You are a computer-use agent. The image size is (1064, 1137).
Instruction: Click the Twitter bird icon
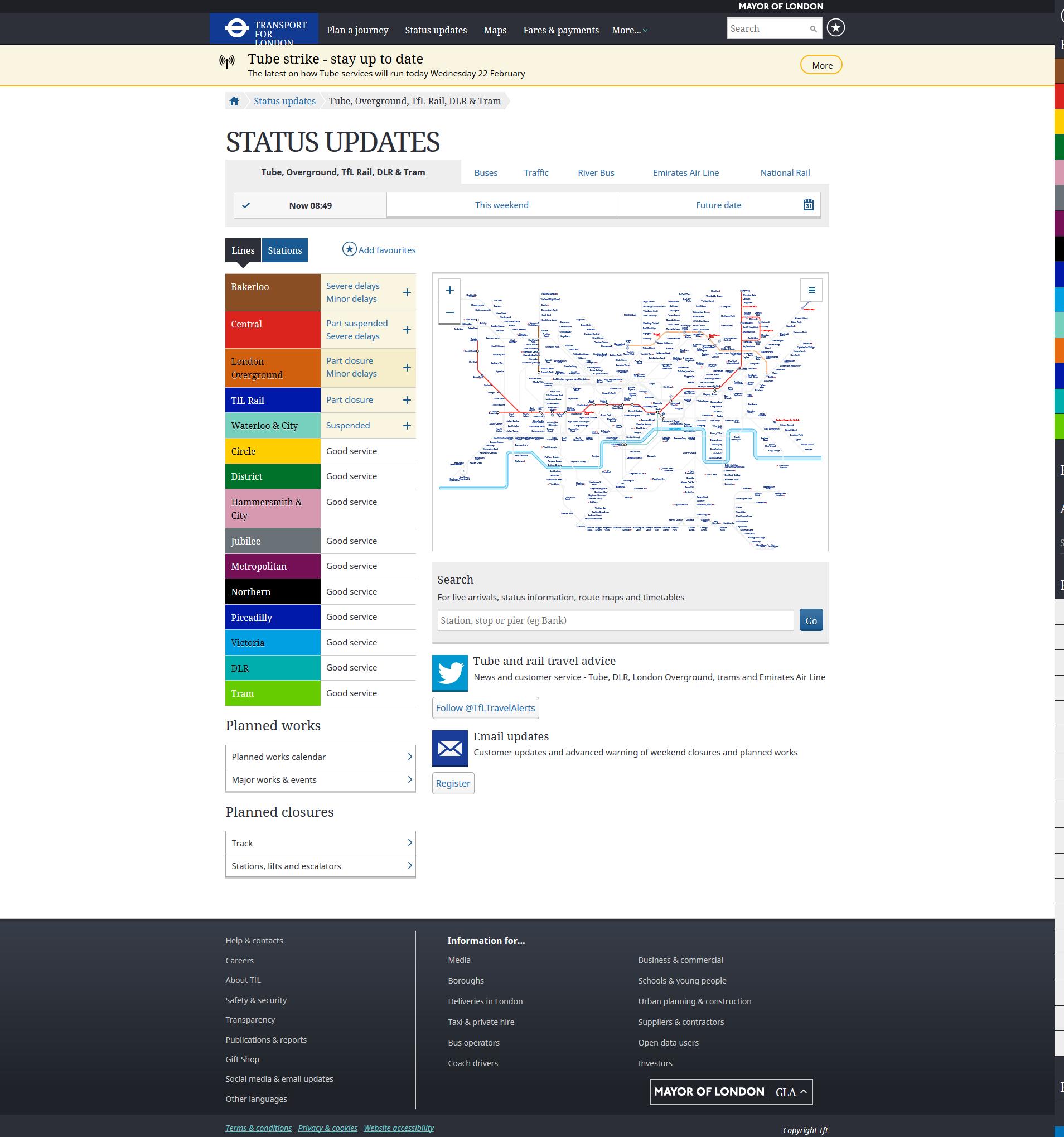pyautogui.click(x=450, y=673)
